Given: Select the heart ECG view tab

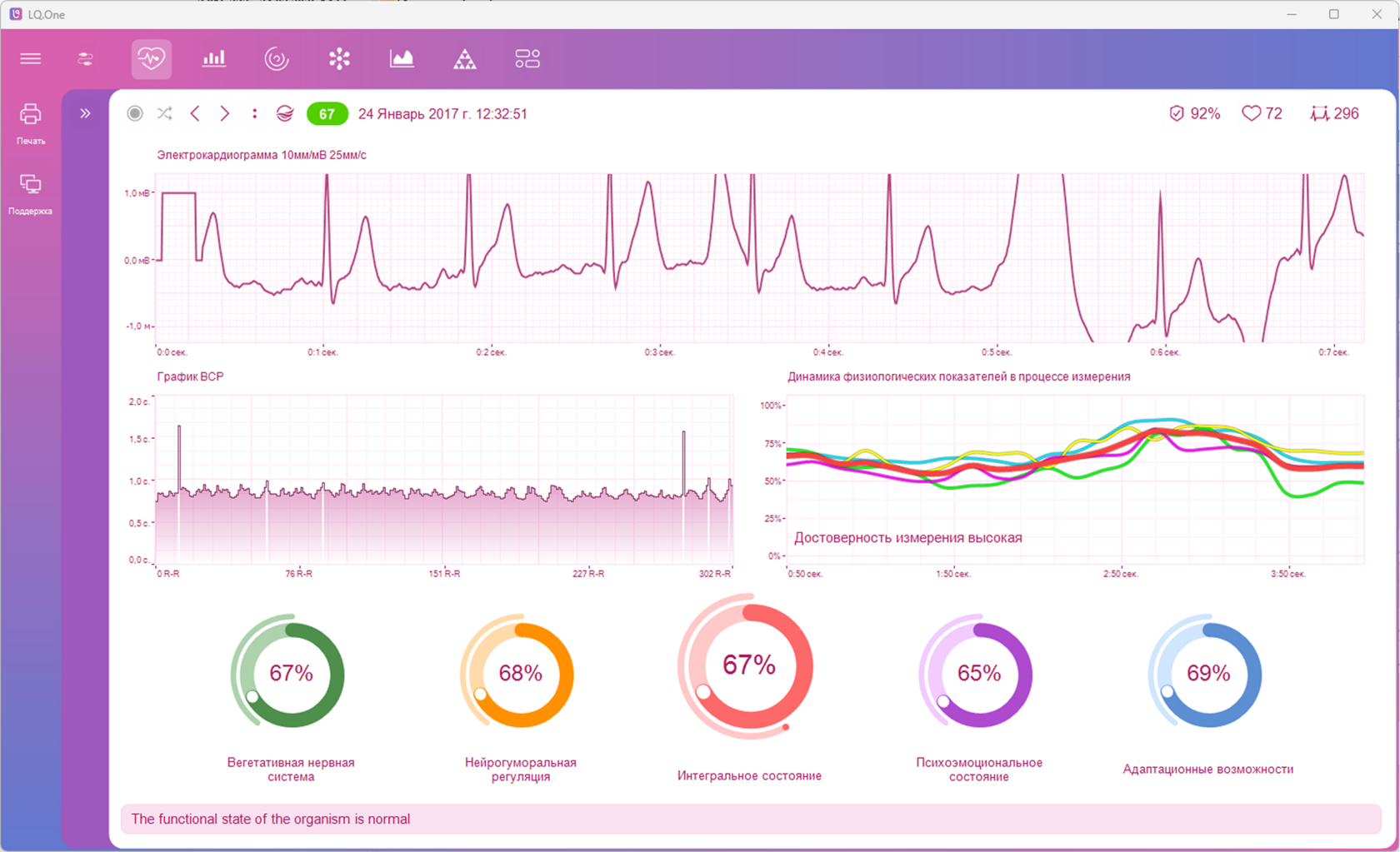Looking at the screenshot, I should (x=152, y=59).
